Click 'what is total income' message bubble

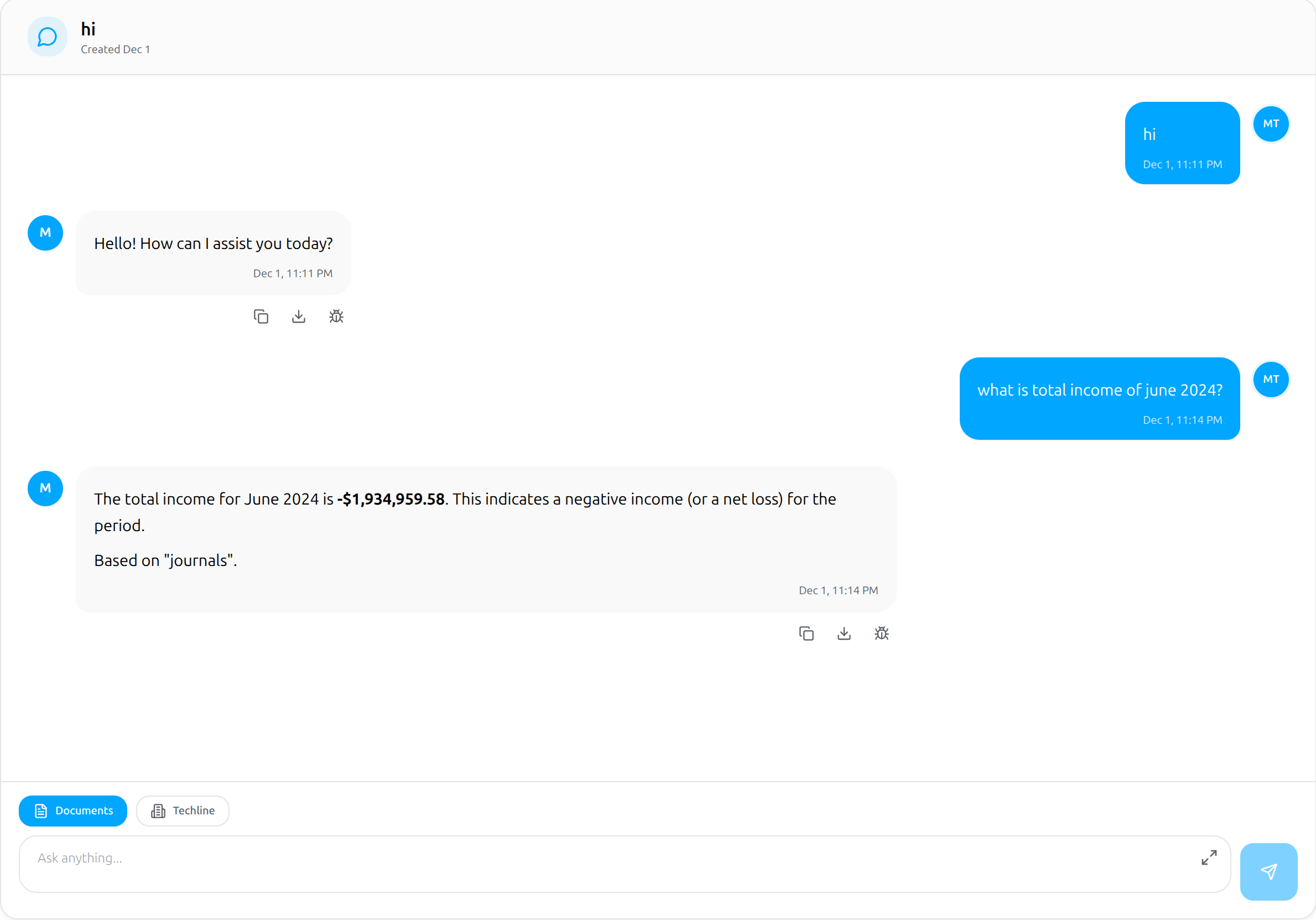point(1099,398)
